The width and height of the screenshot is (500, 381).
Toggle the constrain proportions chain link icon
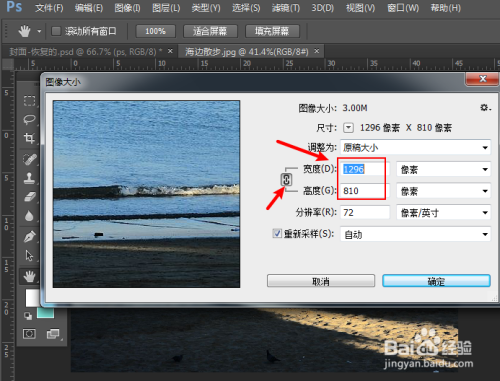286,180
